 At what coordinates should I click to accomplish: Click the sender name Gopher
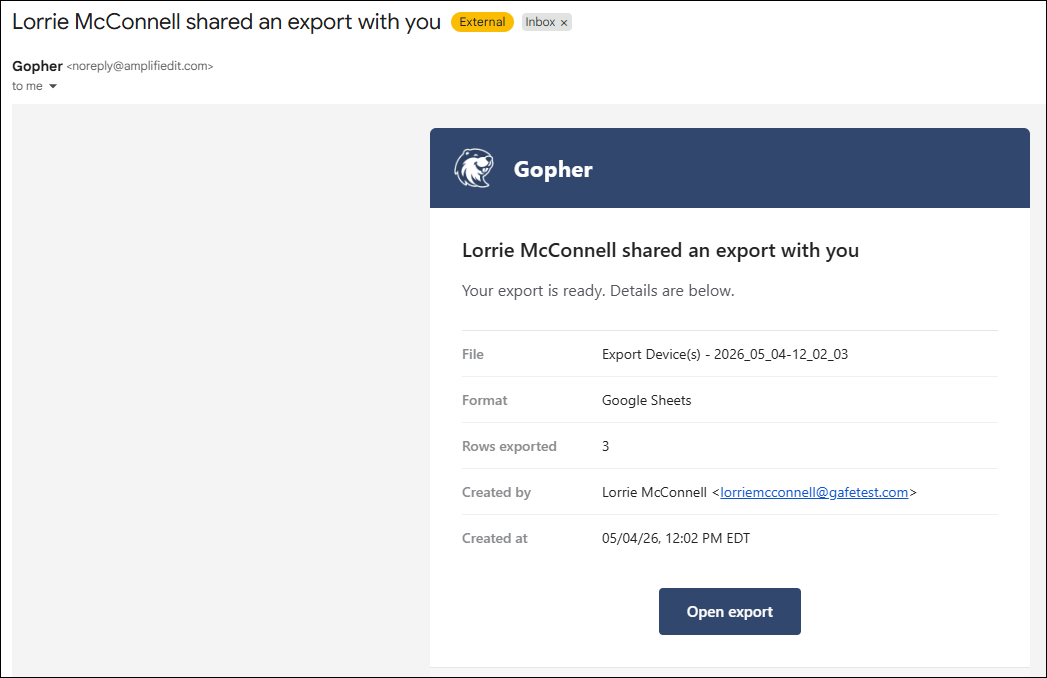point(37,66)
